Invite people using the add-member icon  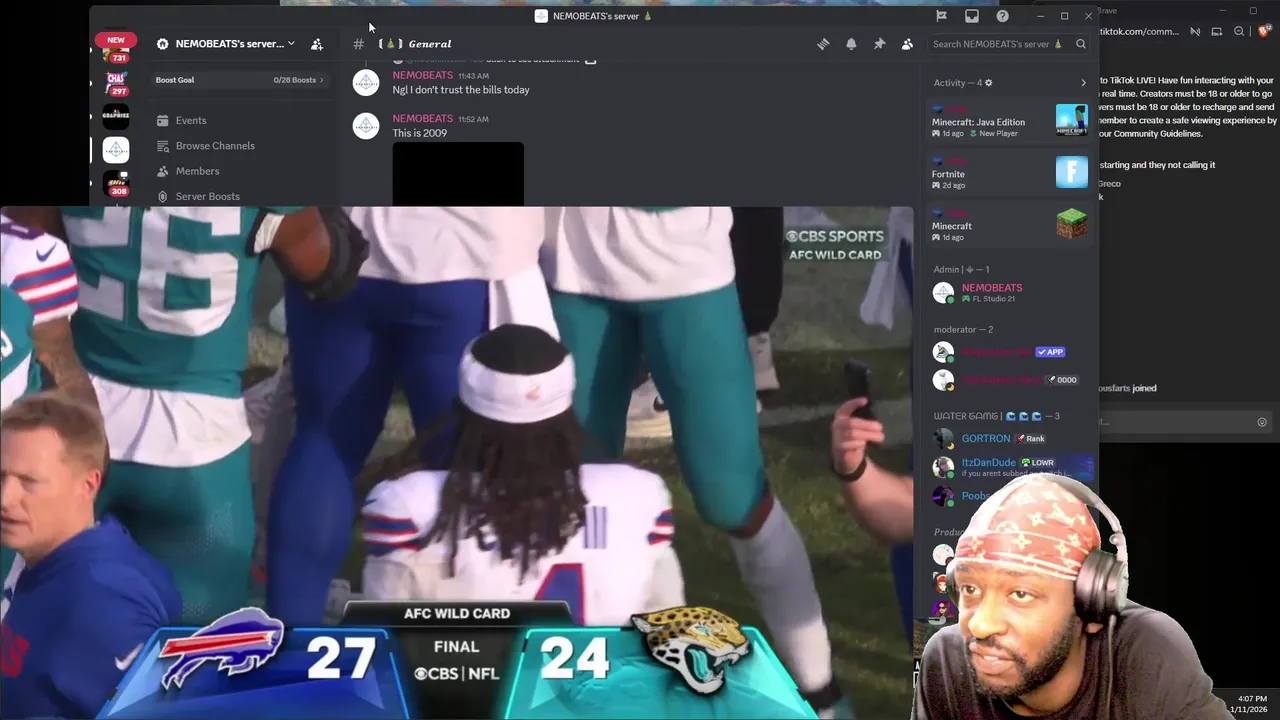(x=317, y=44)
